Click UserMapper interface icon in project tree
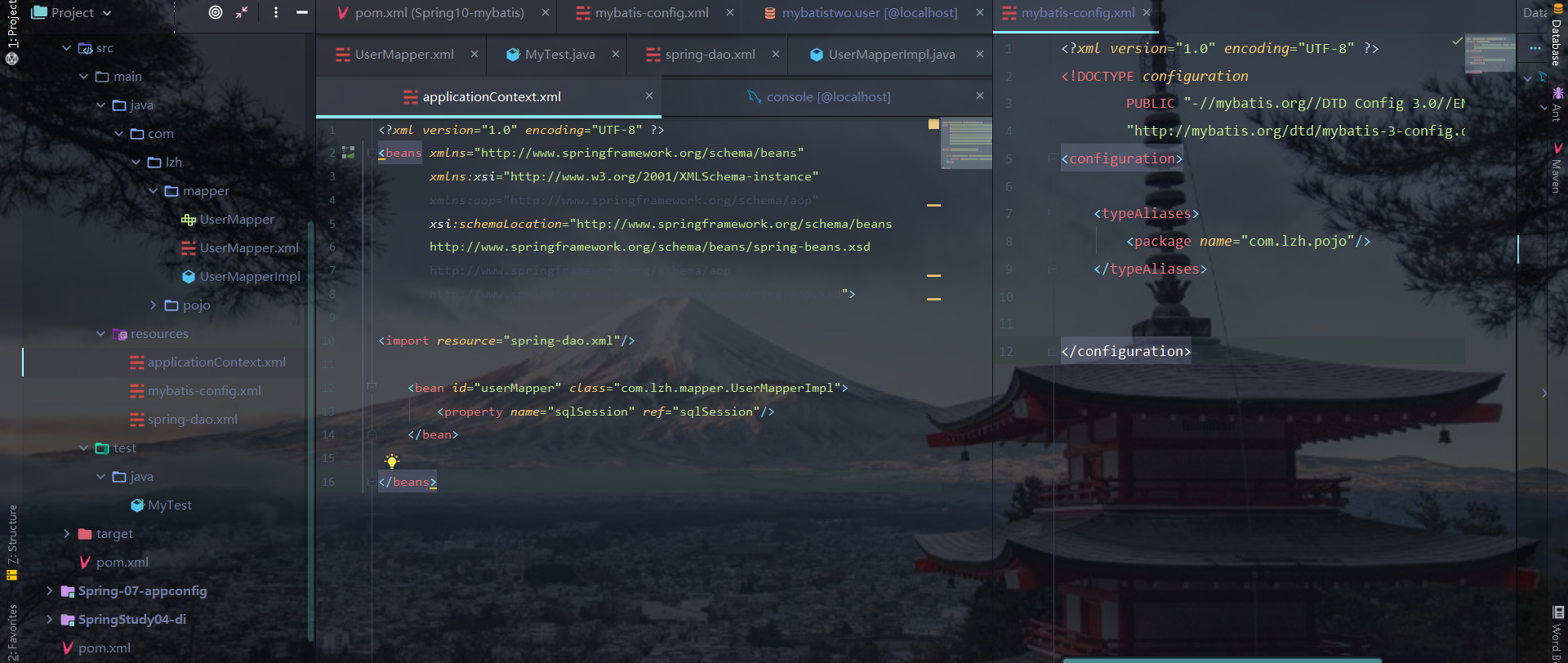Screen dimensions: 1568x663 pyautogui.click(x=189, y=220)
